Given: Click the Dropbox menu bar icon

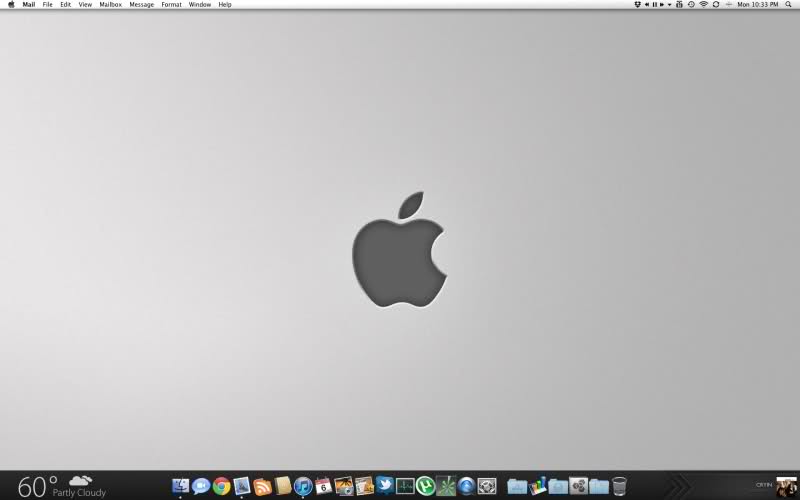Looking at the screenshot, I should click(637, 4).
